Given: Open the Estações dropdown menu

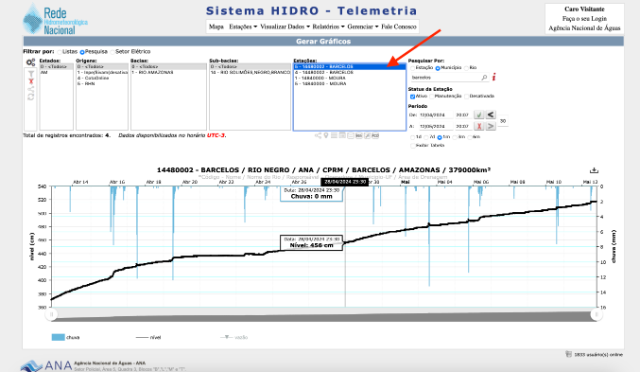Looking at the screenshot, I should point(243,27).
